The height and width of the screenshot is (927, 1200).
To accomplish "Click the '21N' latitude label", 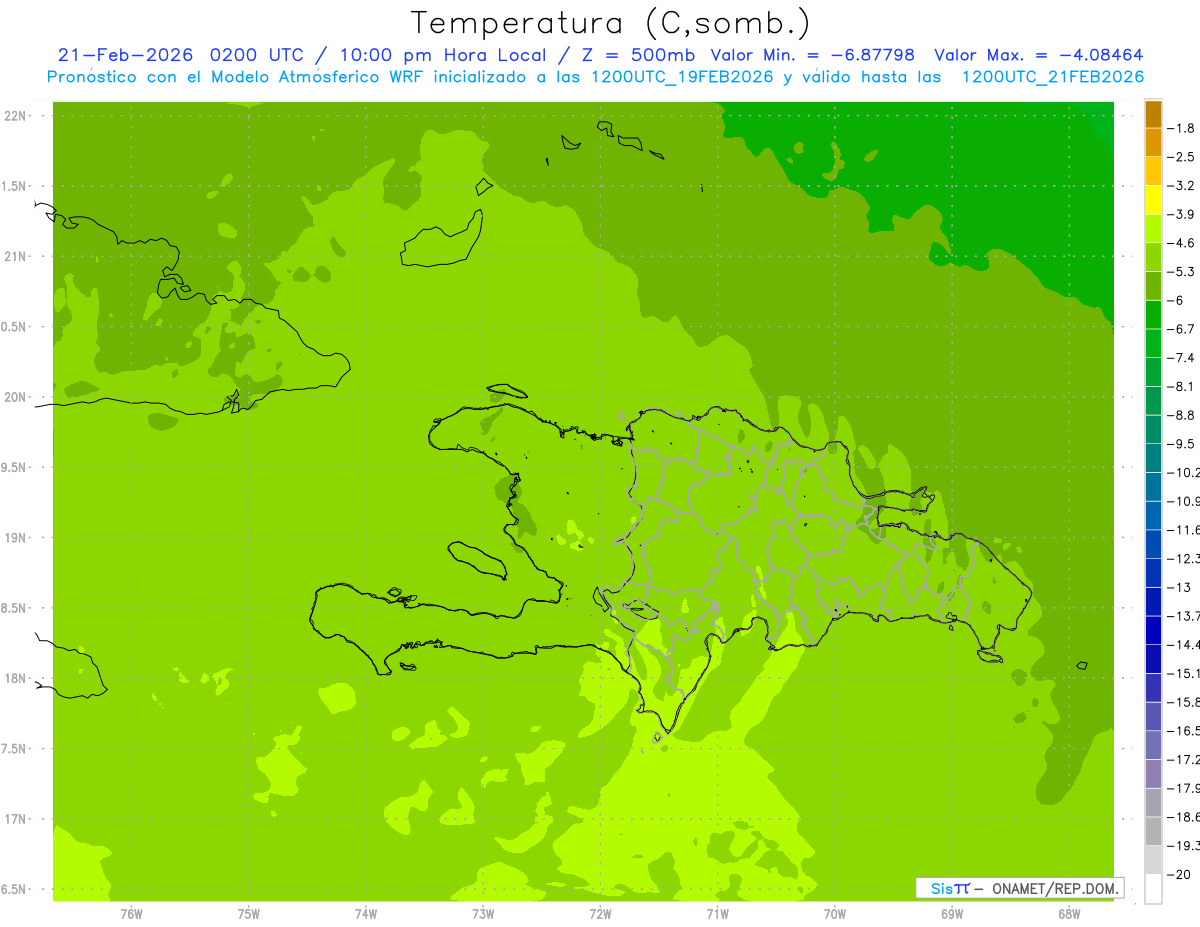I will (15, 257).
